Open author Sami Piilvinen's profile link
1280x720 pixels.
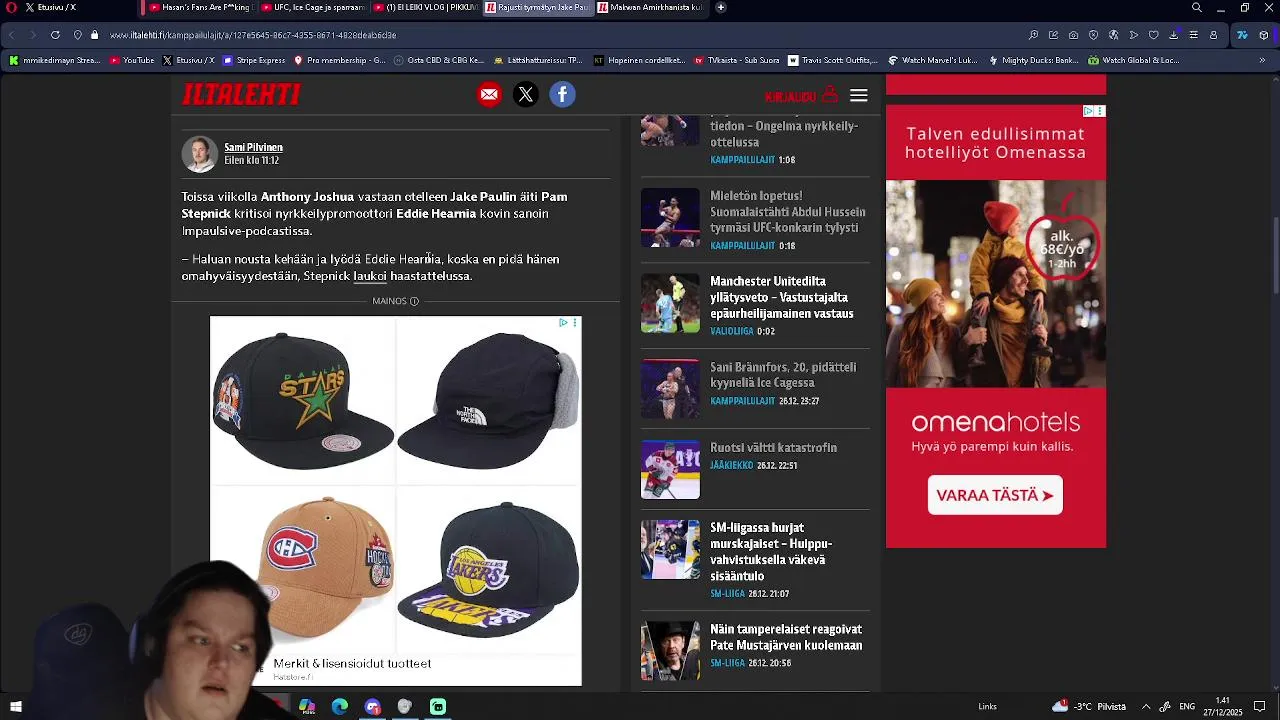tap(253, 147)
